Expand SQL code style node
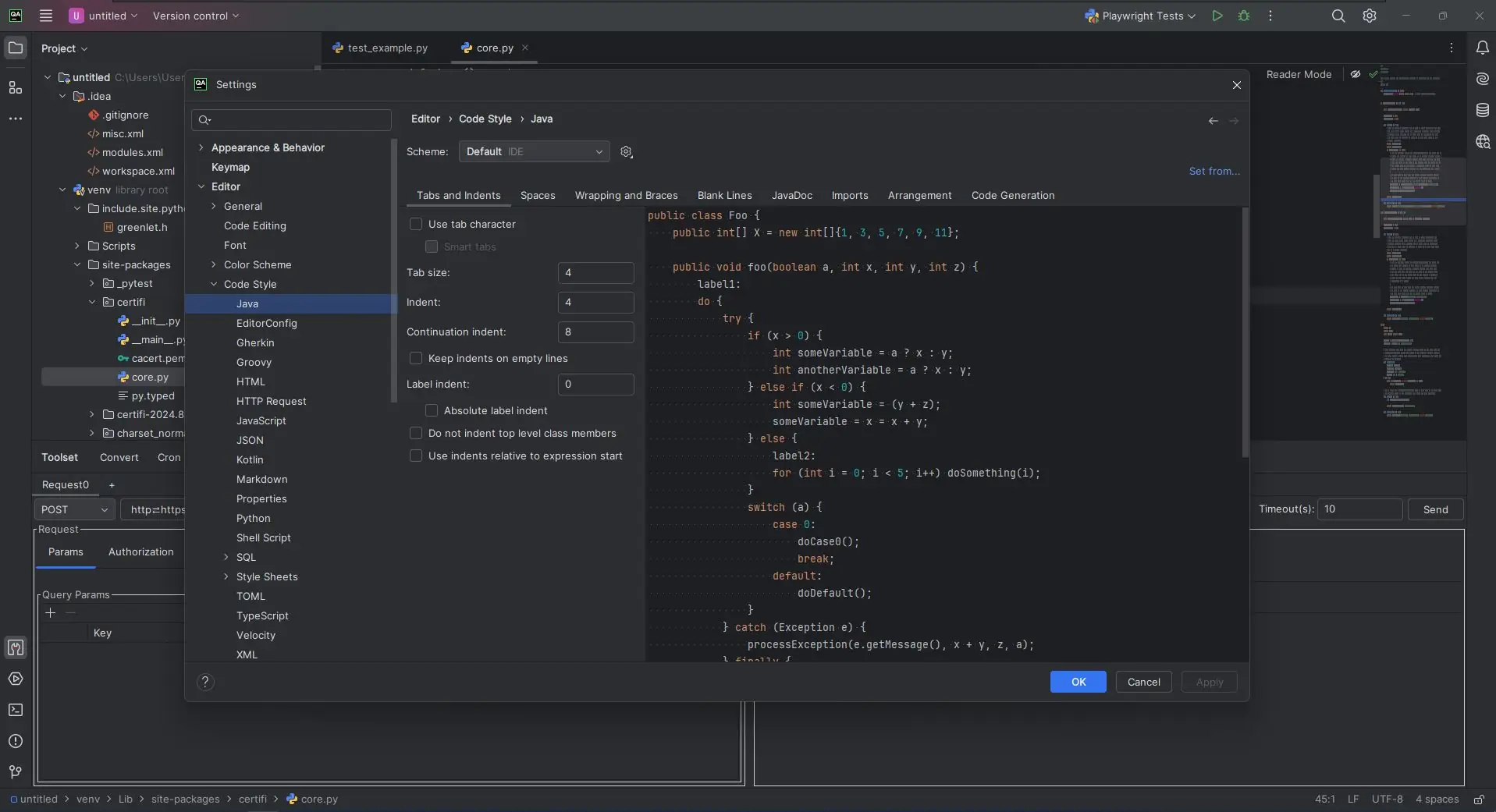1496x812 pixels. [226, 558]
